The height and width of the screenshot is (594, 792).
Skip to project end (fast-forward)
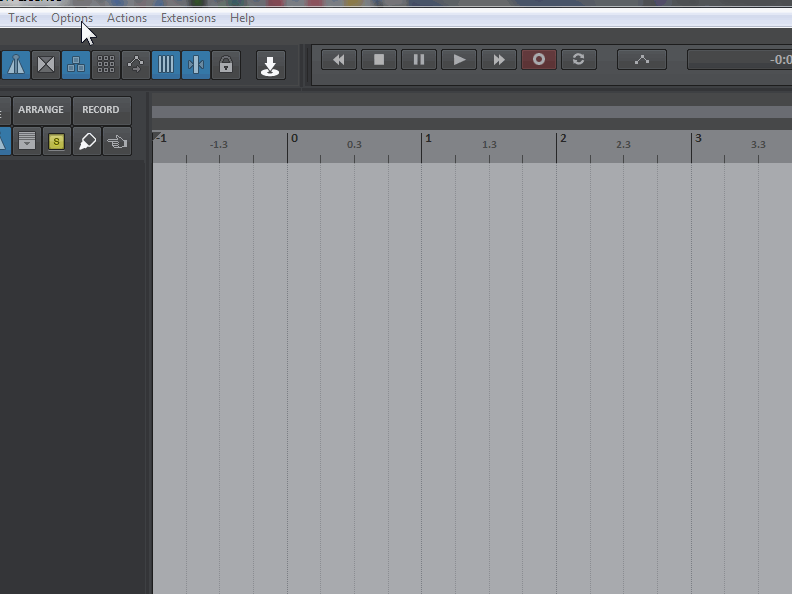[499, 60]
